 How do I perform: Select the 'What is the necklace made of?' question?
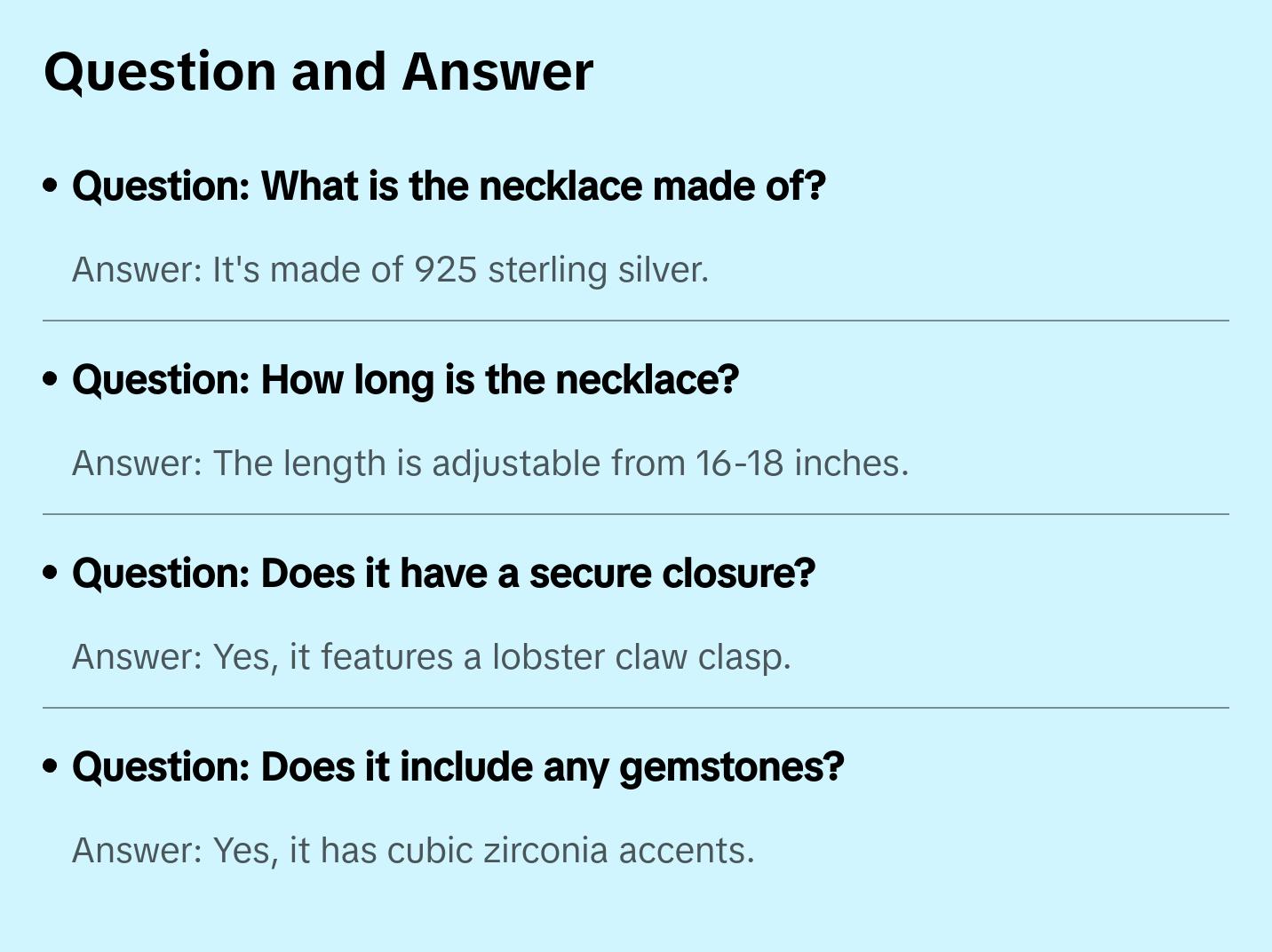pyautogui.click(x=449, y=186)
